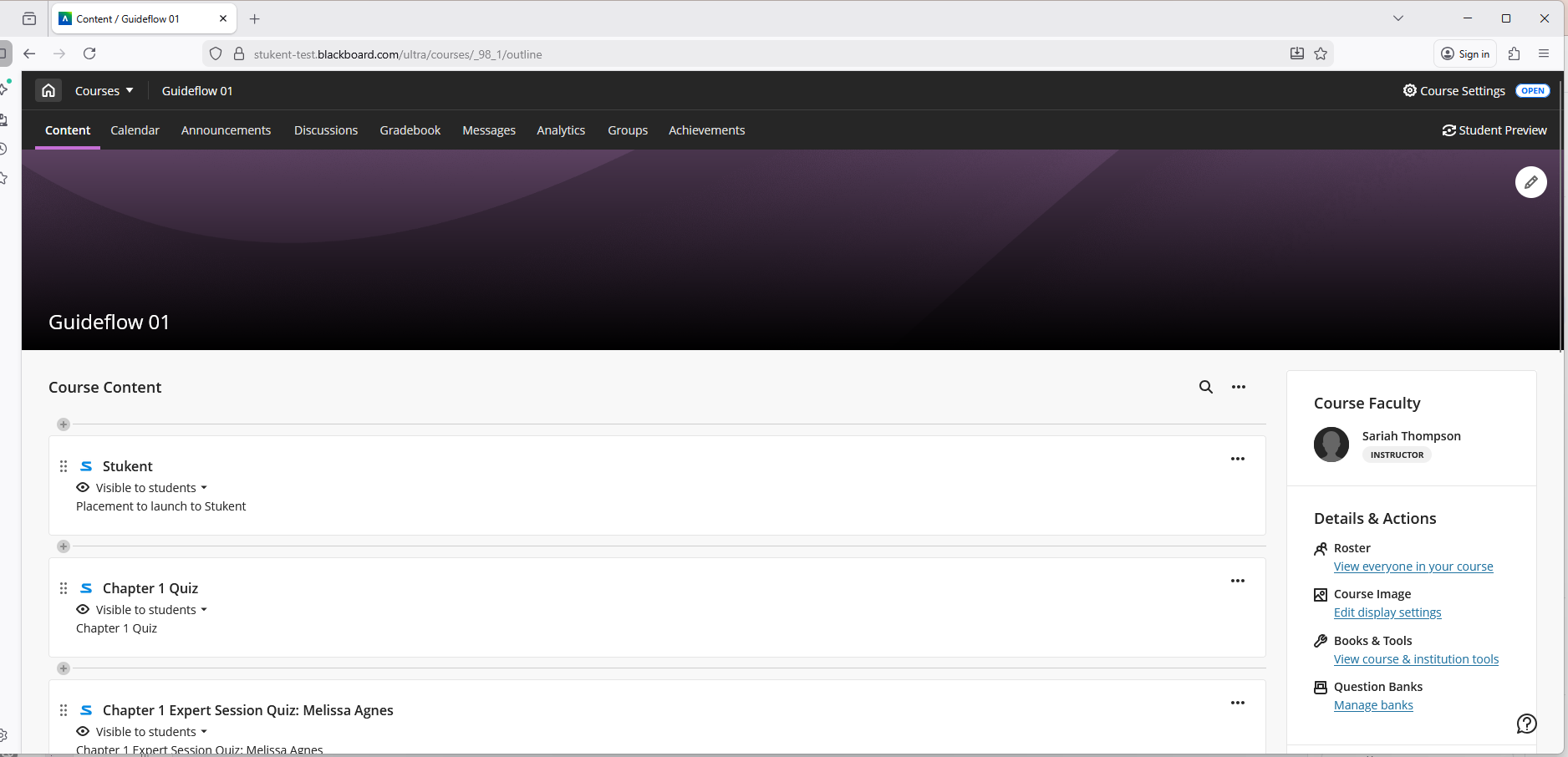The height and width of the screenshot is (757, 1568).
Task: Switch to the Gradebook tab
Action: pyautogui.click(x=410, y=130)
